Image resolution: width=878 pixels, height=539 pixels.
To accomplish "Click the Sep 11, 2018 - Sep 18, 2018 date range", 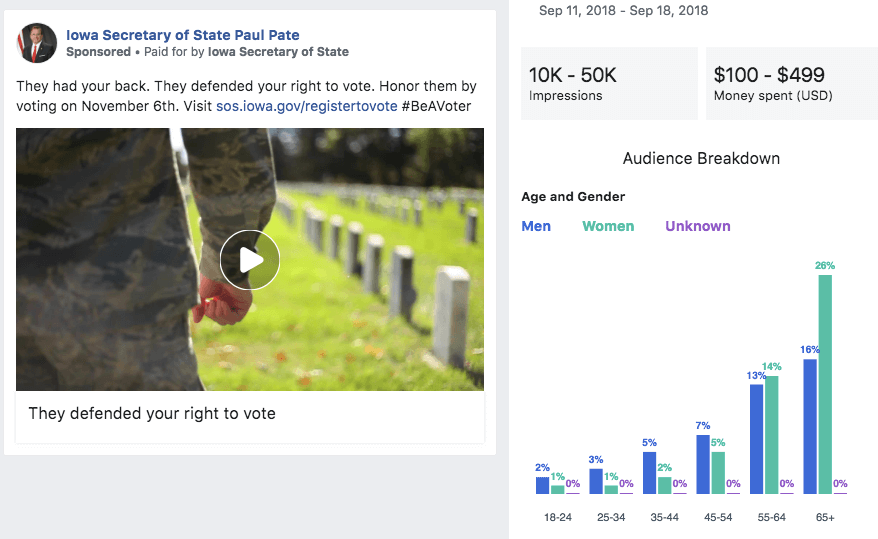I will pyautogui.click(x=623, y=11).
